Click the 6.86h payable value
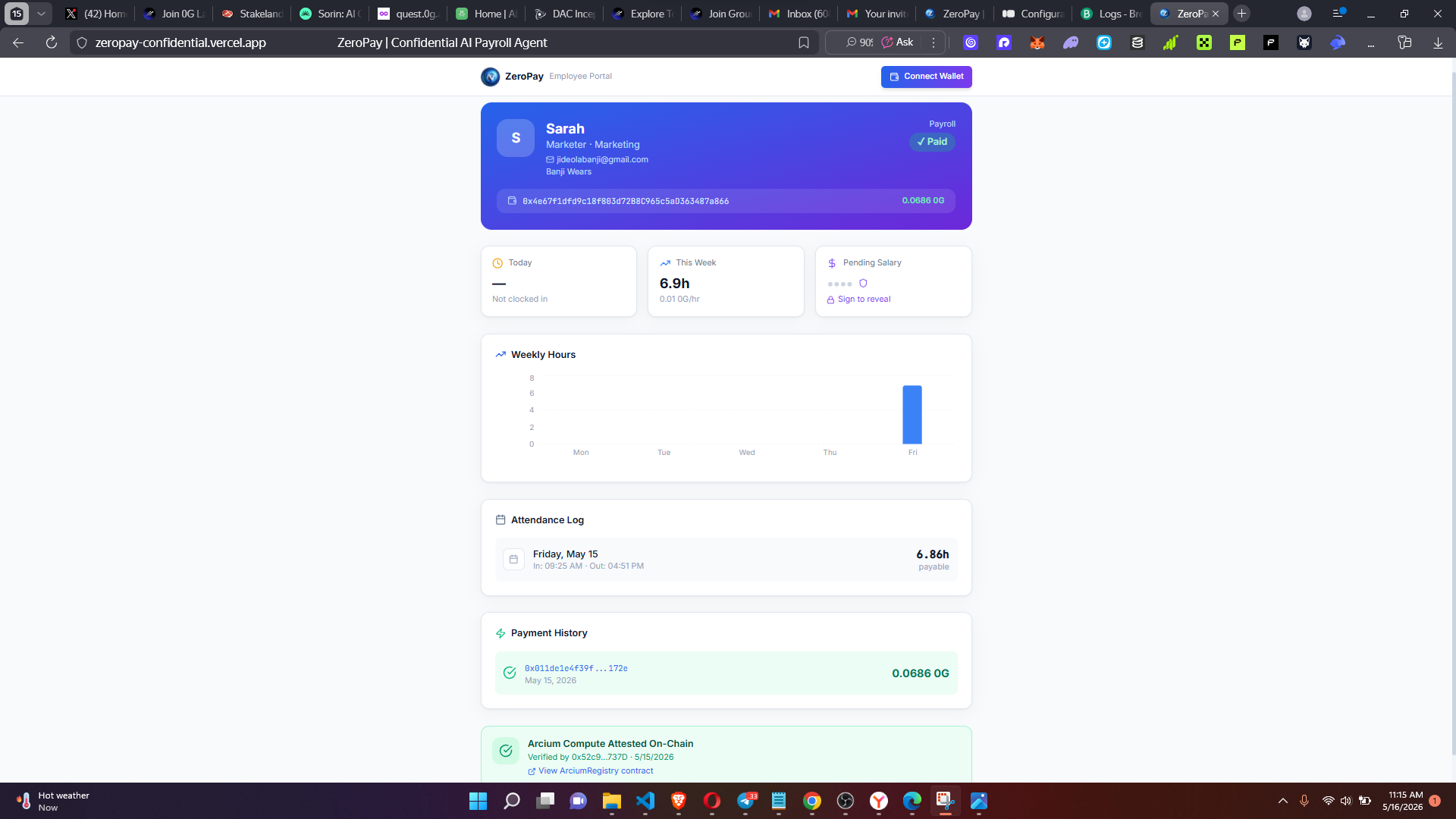This screenshot has height=819, width=1456. click(933, 555)
